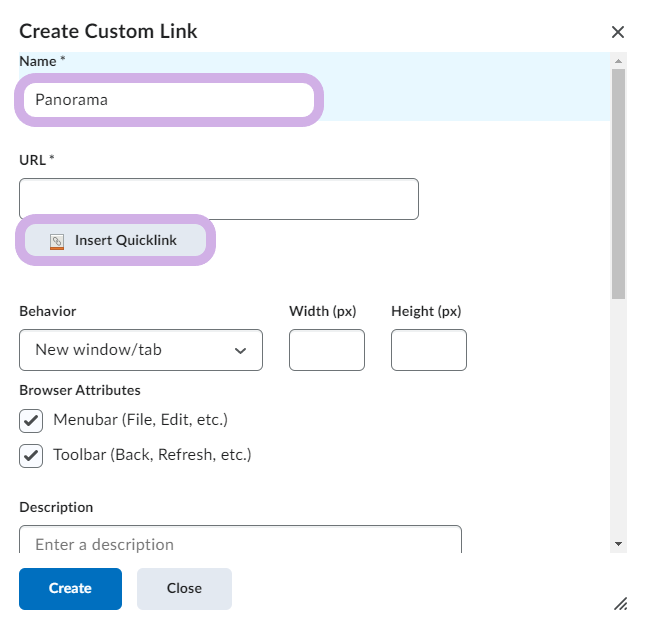This screenshot has width=651, height=634.
Task: Close the dialog with the X icon
Action: pyautogui.click(x=618, y=32)
